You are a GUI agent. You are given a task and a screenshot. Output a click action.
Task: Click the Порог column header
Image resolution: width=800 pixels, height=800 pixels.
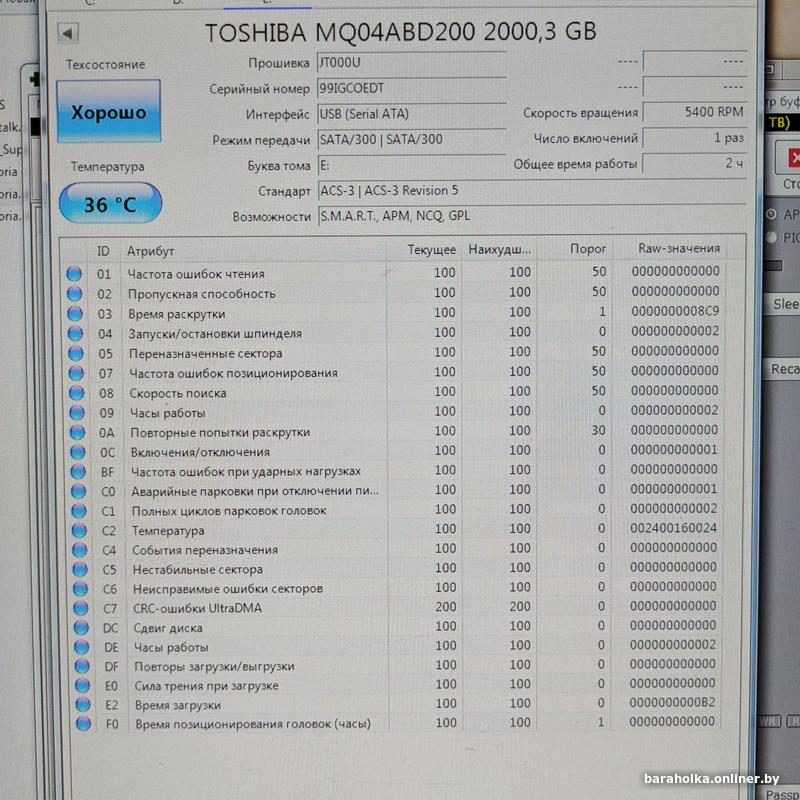point(588,248)
